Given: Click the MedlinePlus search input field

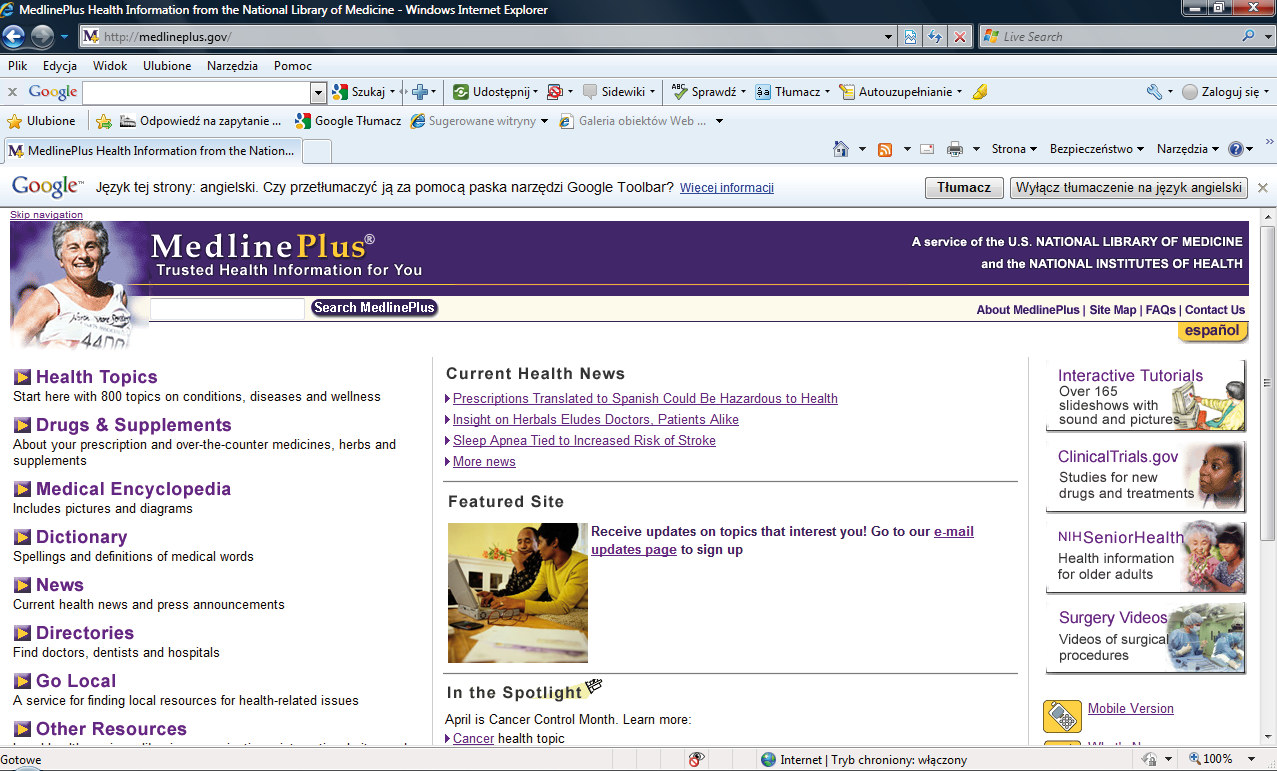Looking at the screenshot, I should [x=227, y=308].
